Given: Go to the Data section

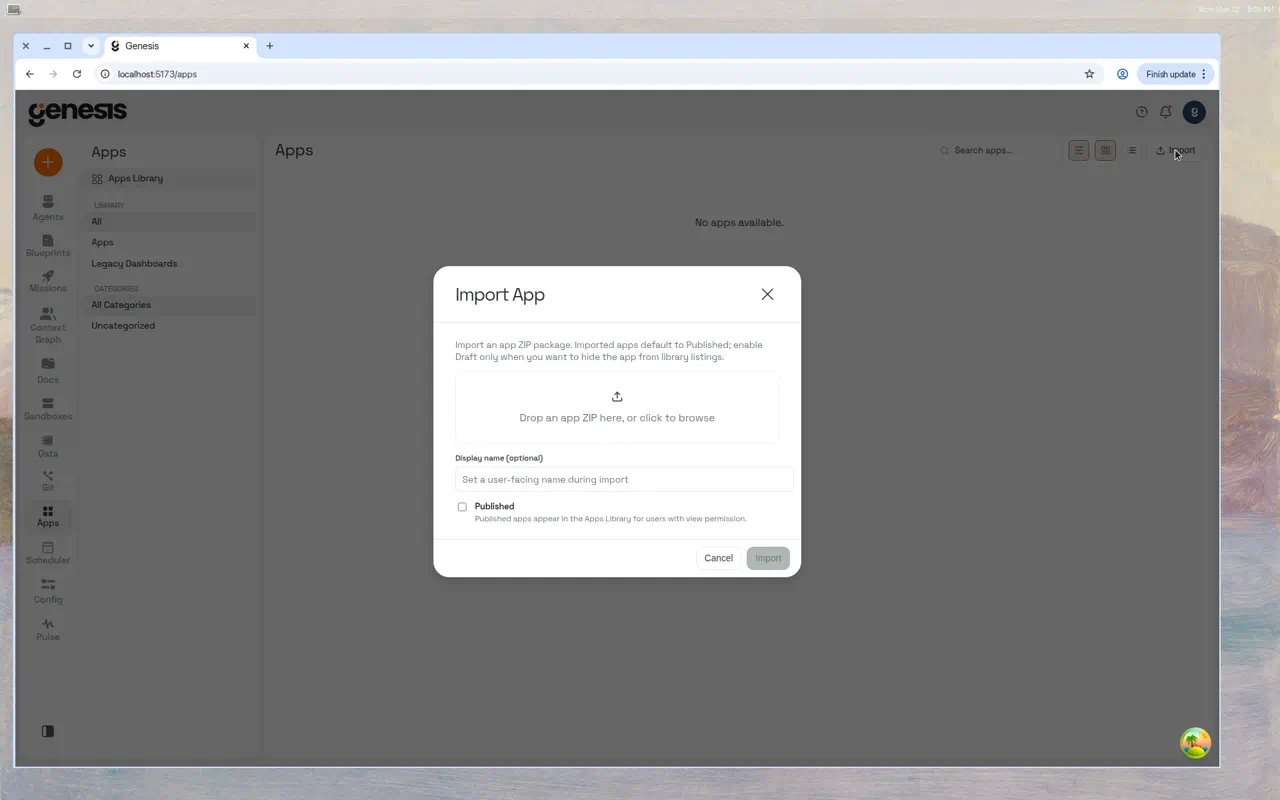Looking at the screenshot, I should tap(48, 446).
